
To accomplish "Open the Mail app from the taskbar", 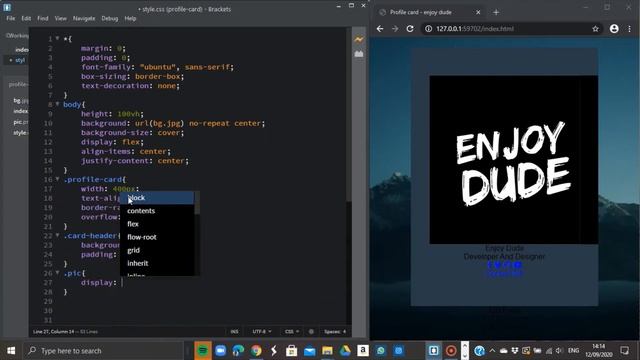I will 309,351.
